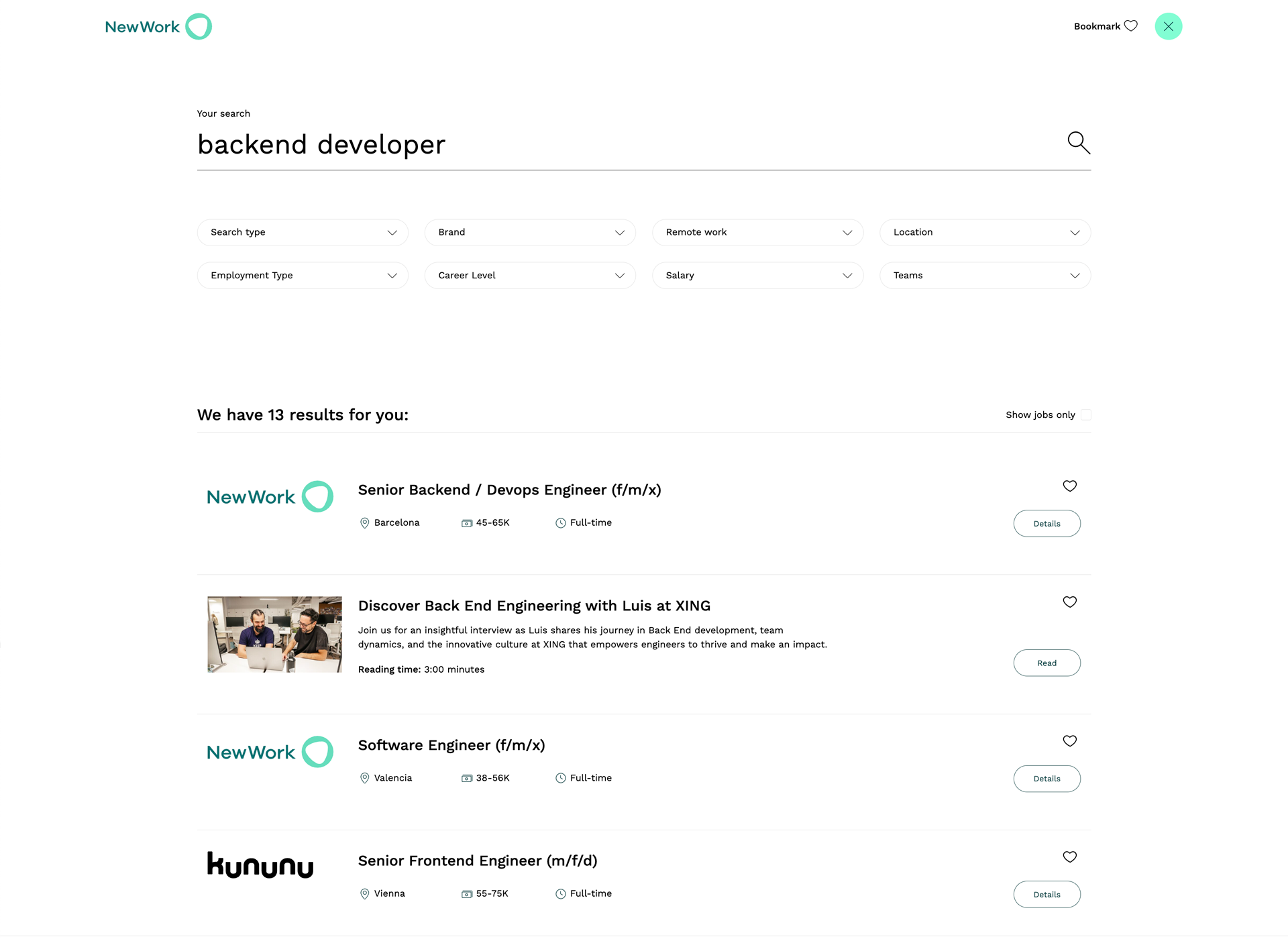The image size is (1288, 939).
Task: Open the Senior Backend / Devops Engineer title
Action: [510, 490]
